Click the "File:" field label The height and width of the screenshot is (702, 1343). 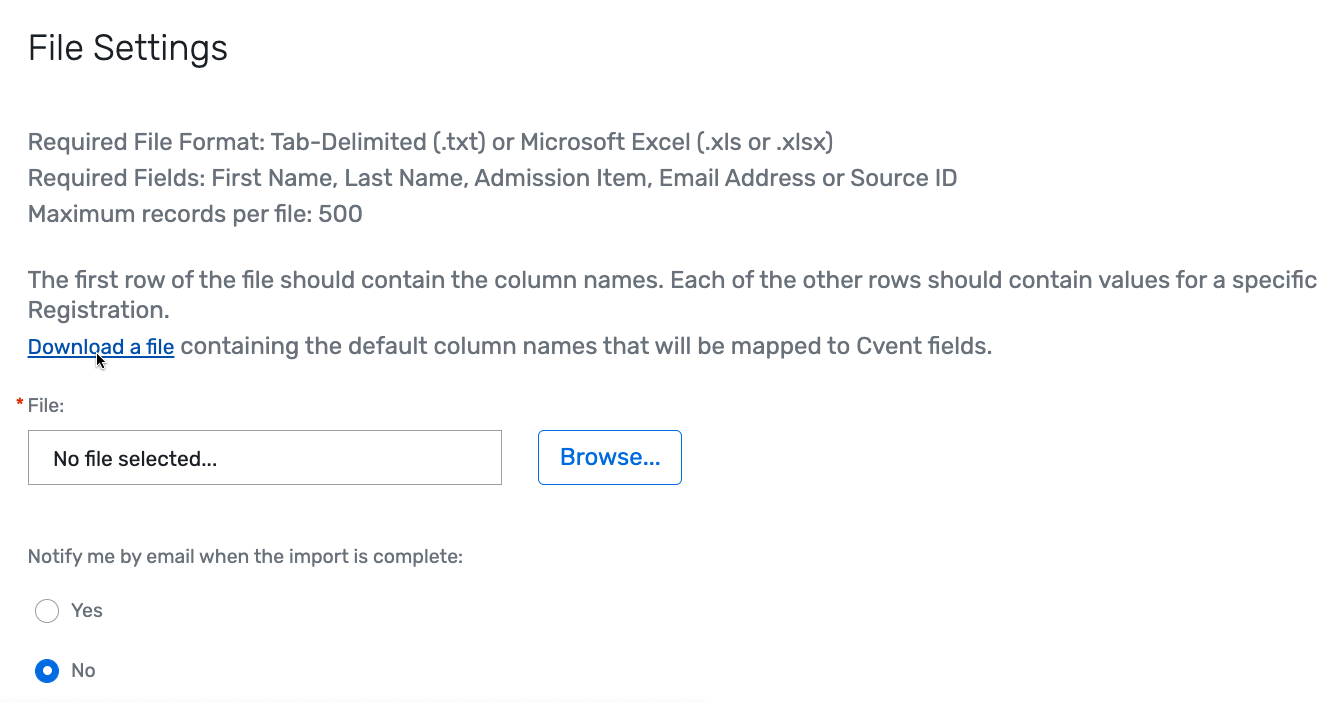46,405
